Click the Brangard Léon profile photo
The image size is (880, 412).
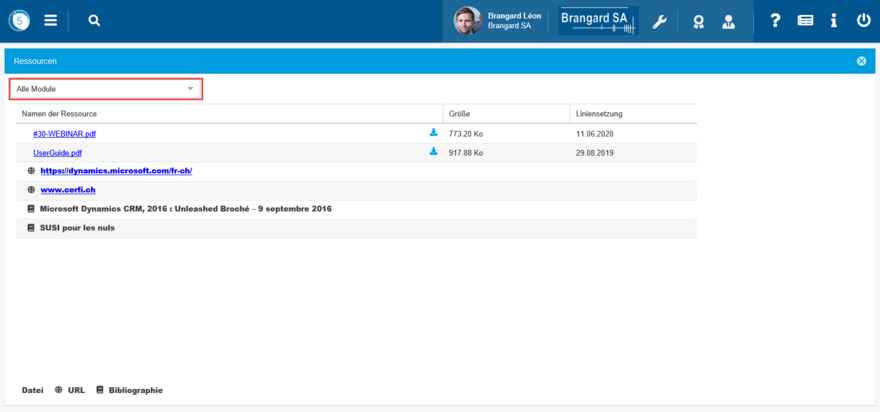[x=467, y=21]
